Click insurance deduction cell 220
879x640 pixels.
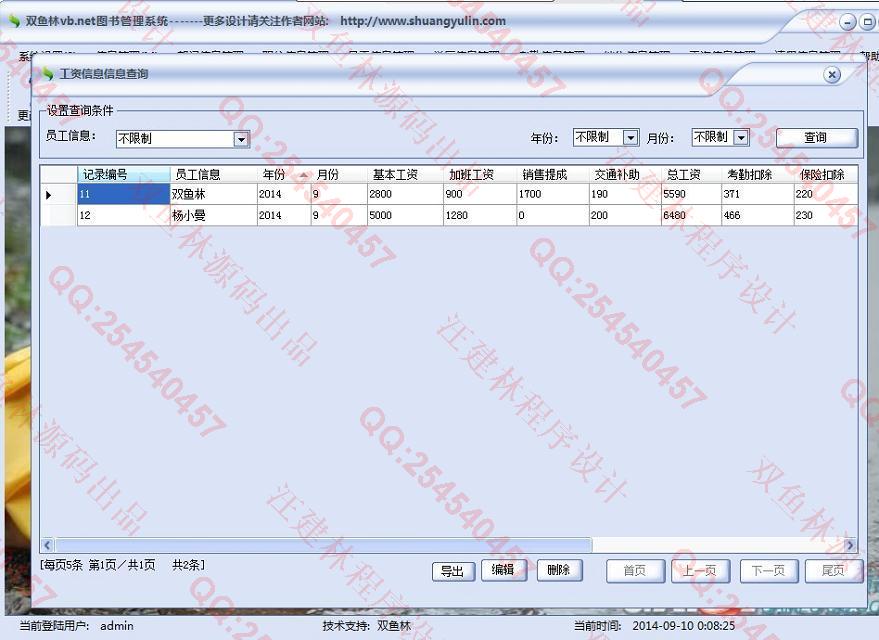pyautogui.click(x=826, y=194)
